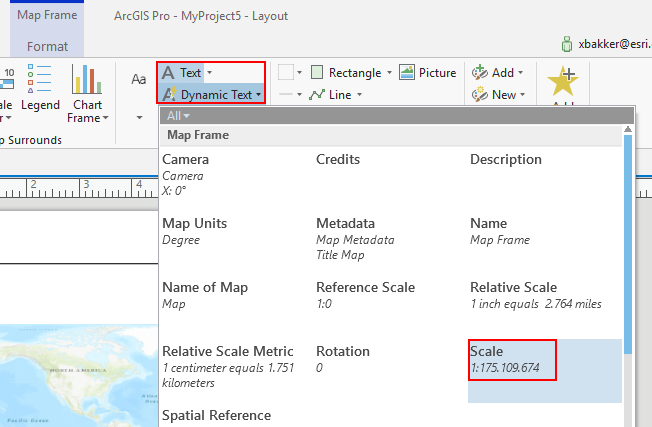
Task: Expand the All filter dropdown
Action: pyautogui.click(x=178, y=115)
